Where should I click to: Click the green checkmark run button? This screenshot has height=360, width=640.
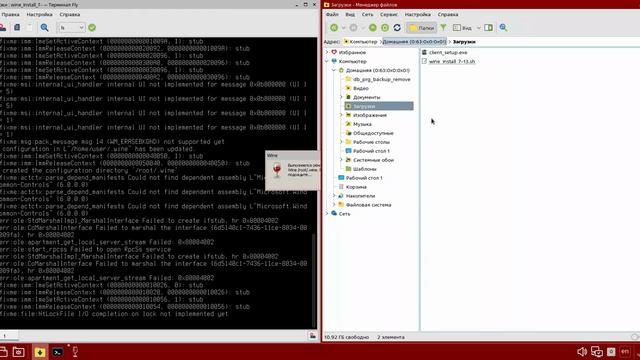click(92, 28)
